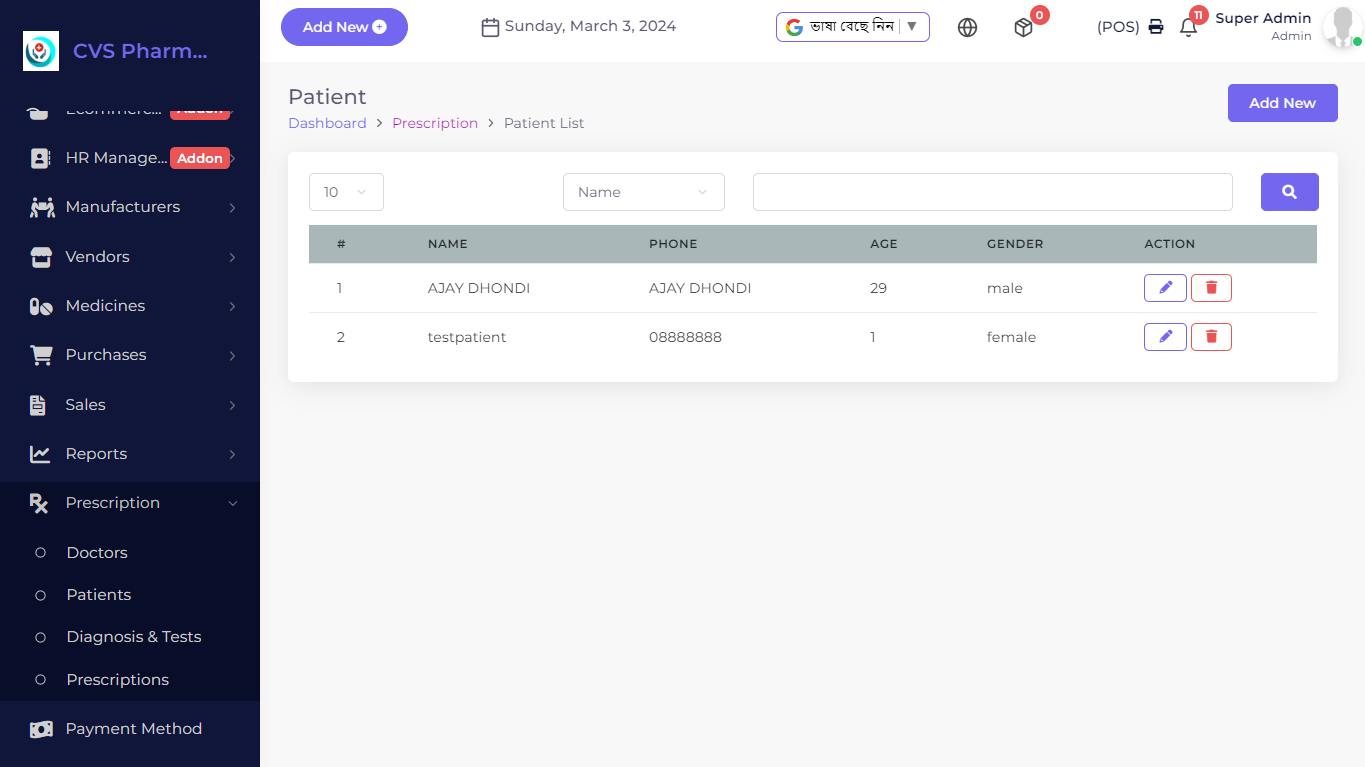The image size is (1365, 767).
Task: Open the Google language selector dropdown
Action: click(x=852, y=27)
